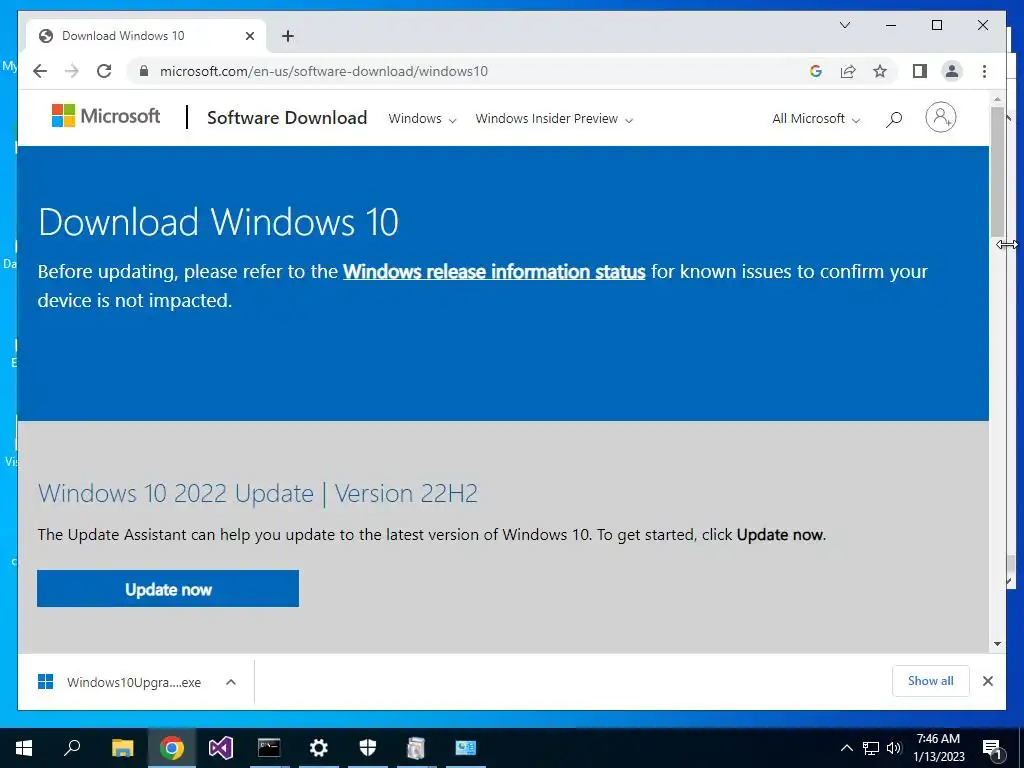The height and width of the screenshot is (768, 1024).
Task: Close the Download Windows 10 tab
Action: click(249, 36)
